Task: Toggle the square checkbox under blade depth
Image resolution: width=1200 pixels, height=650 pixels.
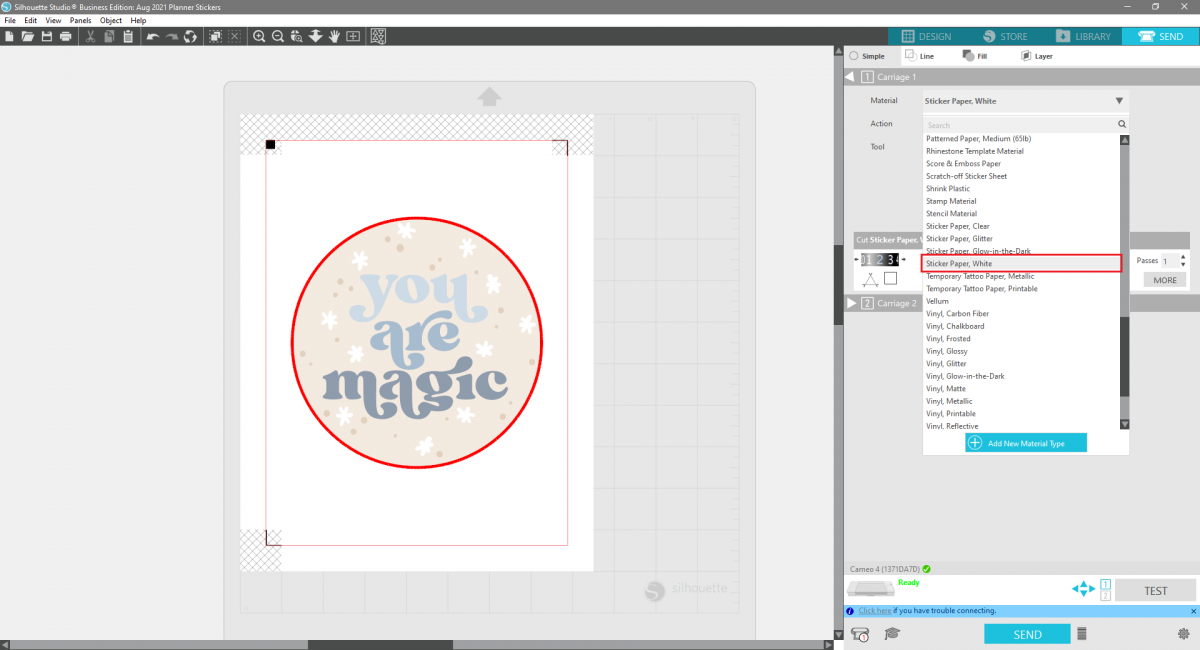Action: pyautogui.click(x=891, y=279)
